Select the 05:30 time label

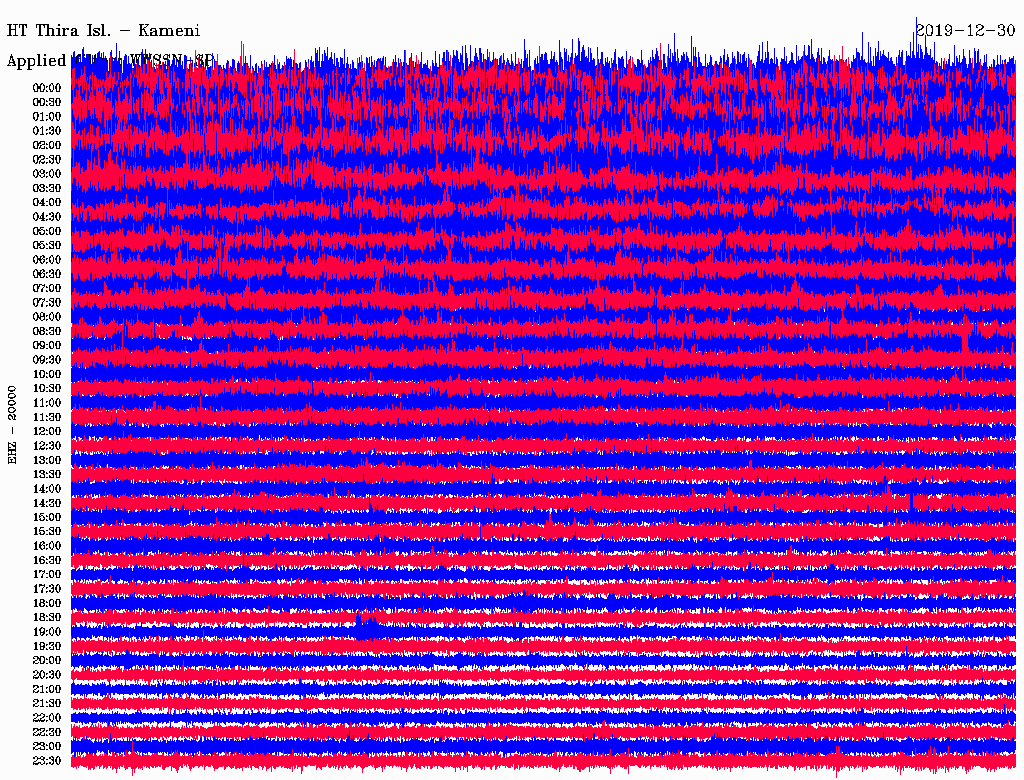tap(46, 246)
